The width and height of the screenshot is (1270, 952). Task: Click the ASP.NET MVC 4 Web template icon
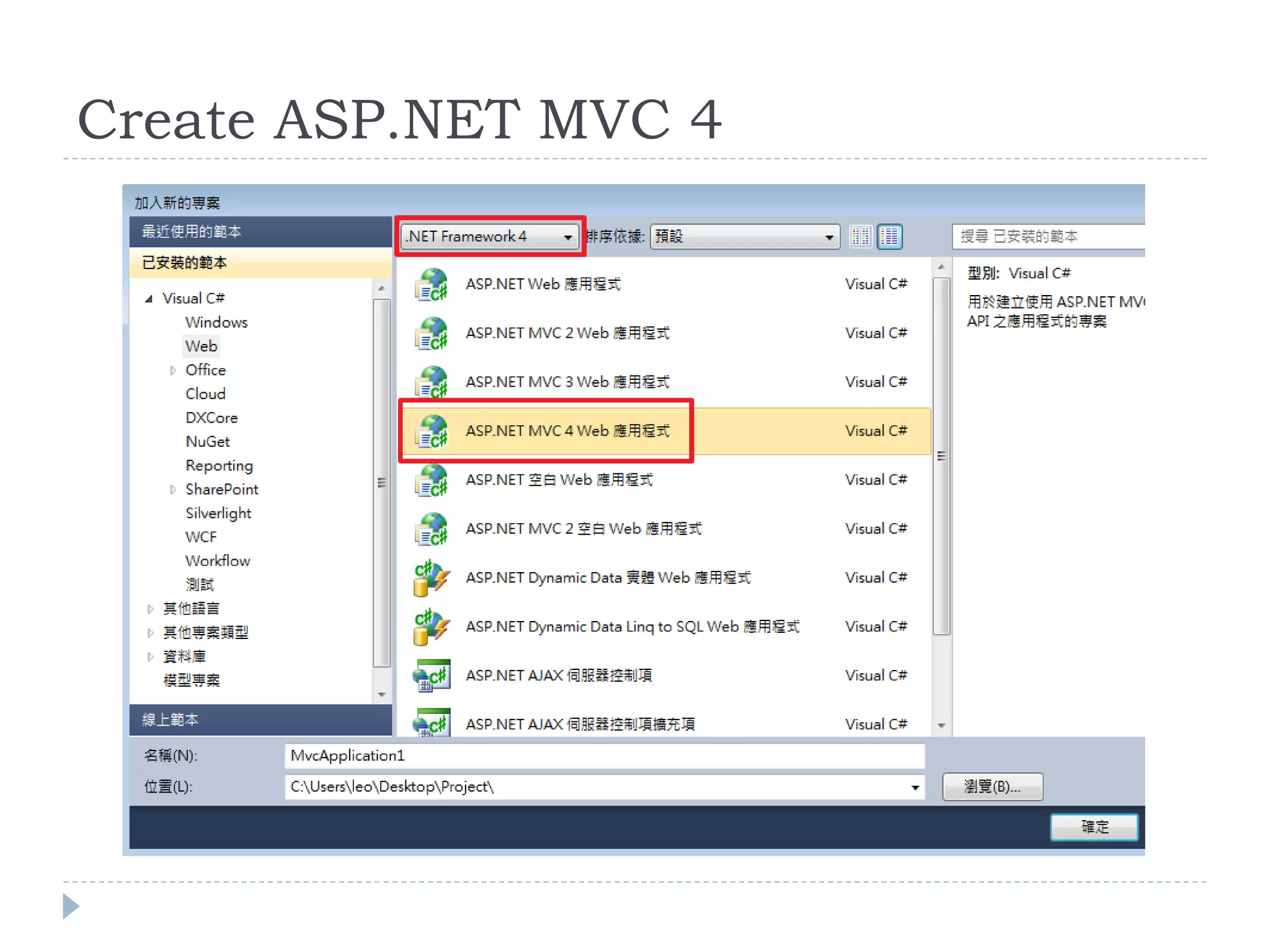pyautogui.click(x=431, y=431)
